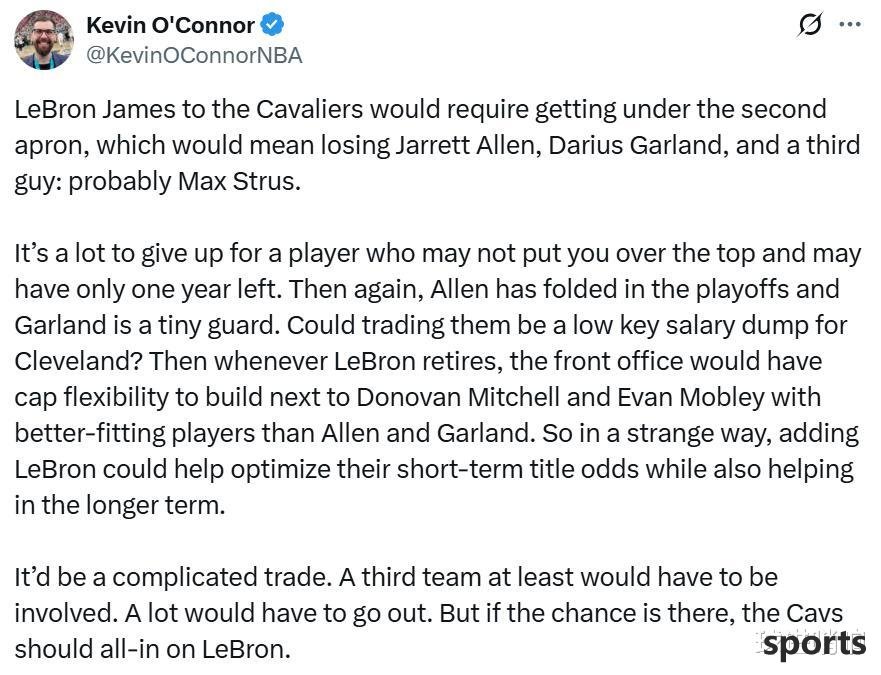Image resolution: width=881 pixels, height=675 pixels.
Task: Click the phrase "short-term title odds"
Action: [517, 469]
